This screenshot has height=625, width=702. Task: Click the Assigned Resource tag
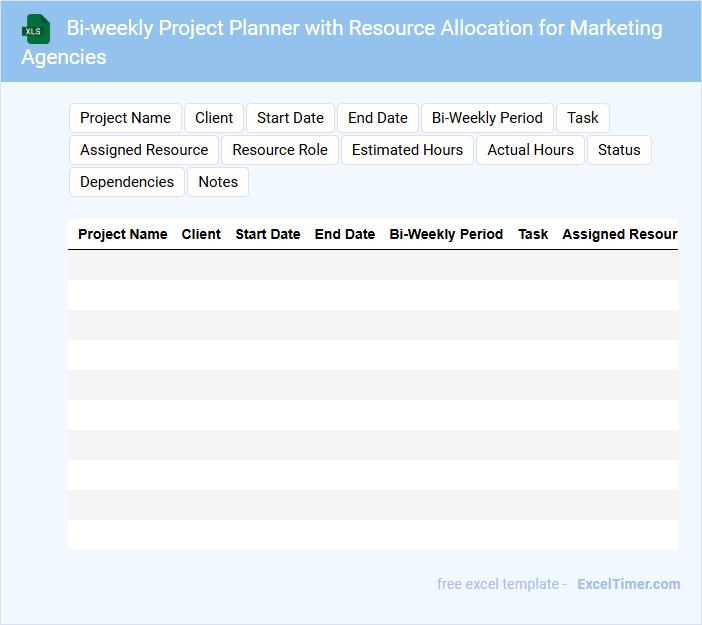tap(144, 150)
